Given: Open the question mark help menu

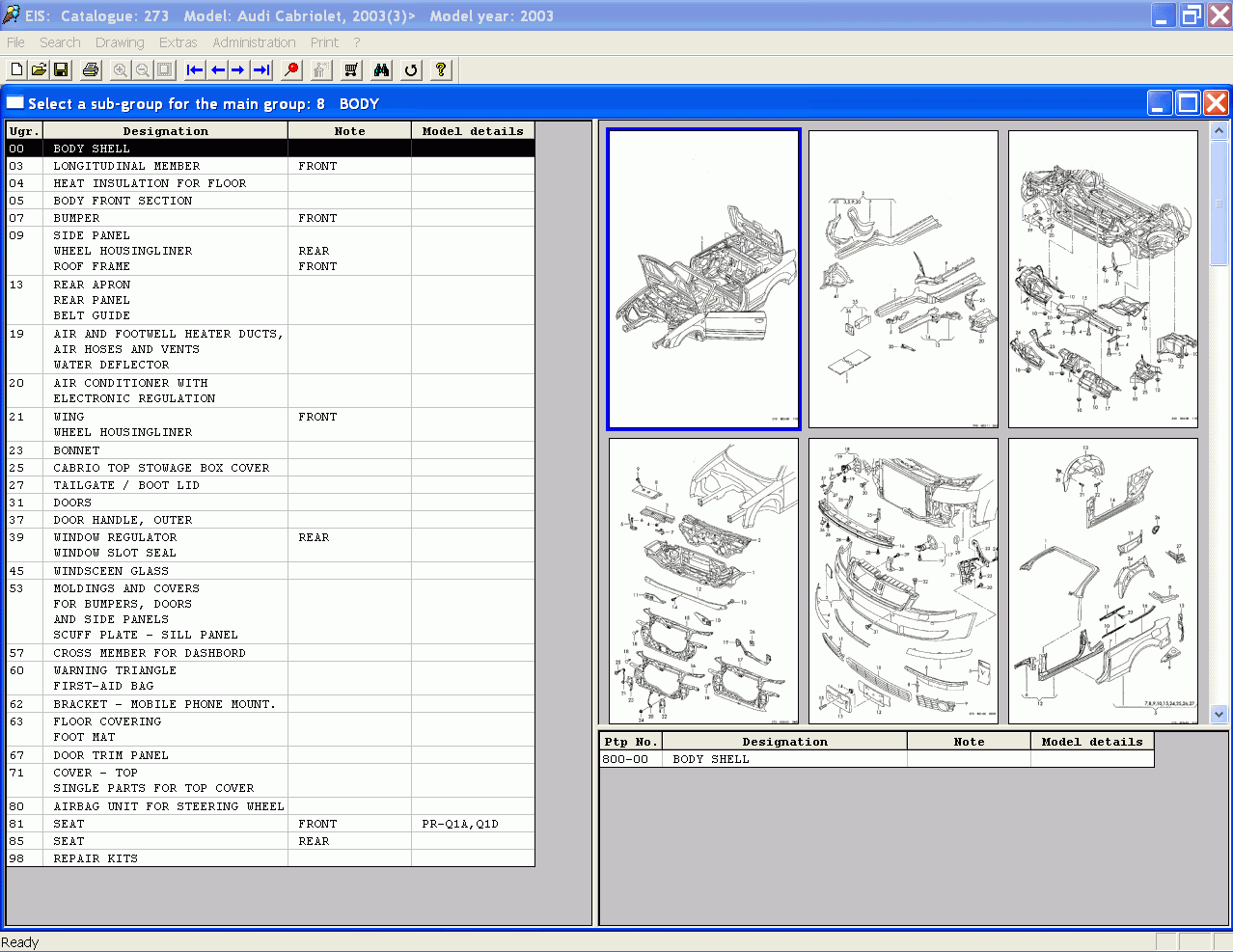Looking at the screenshot, I should click(357, 42).
